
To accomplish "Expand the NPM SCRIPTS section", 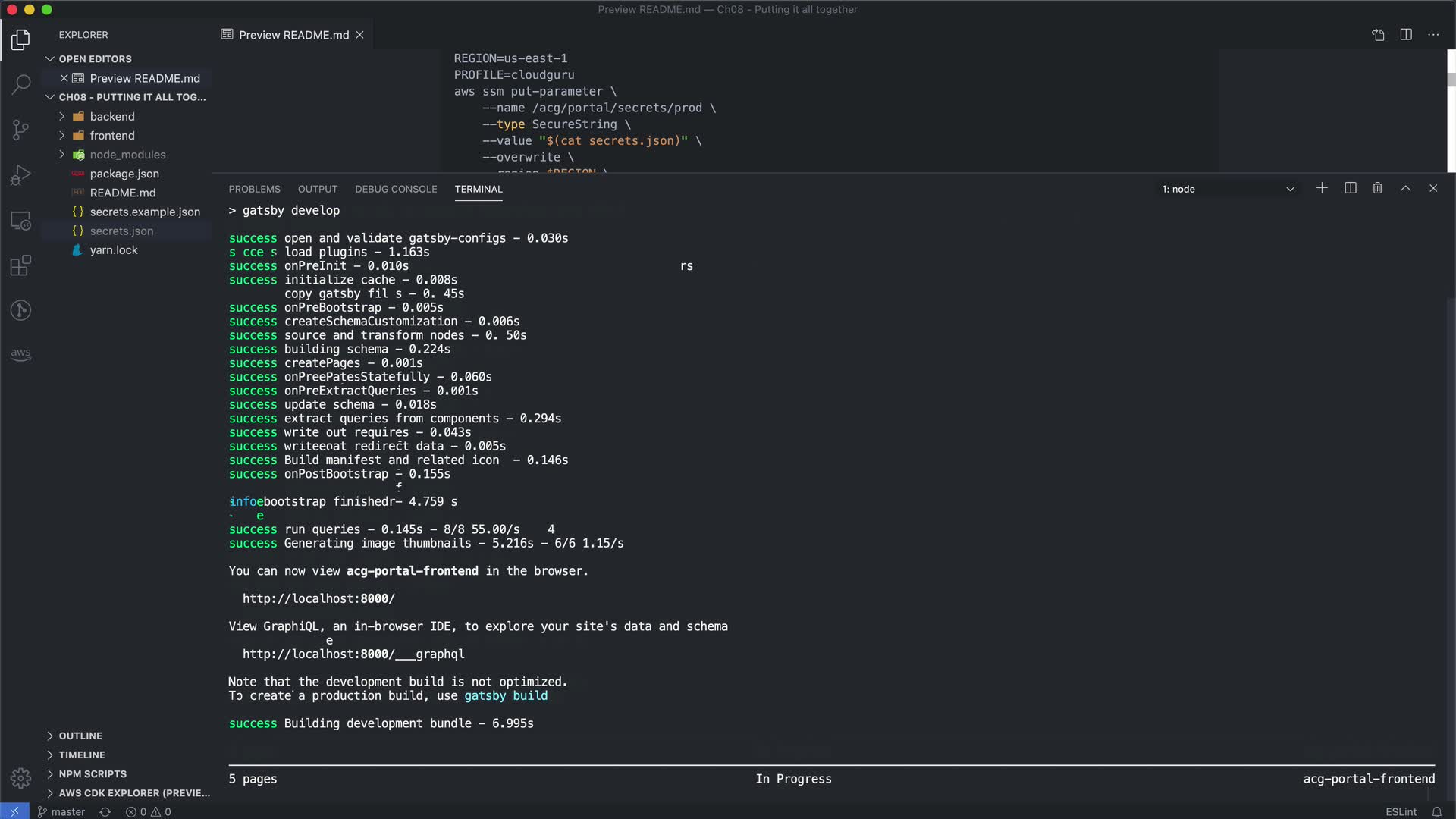I will tap(93, 773).
